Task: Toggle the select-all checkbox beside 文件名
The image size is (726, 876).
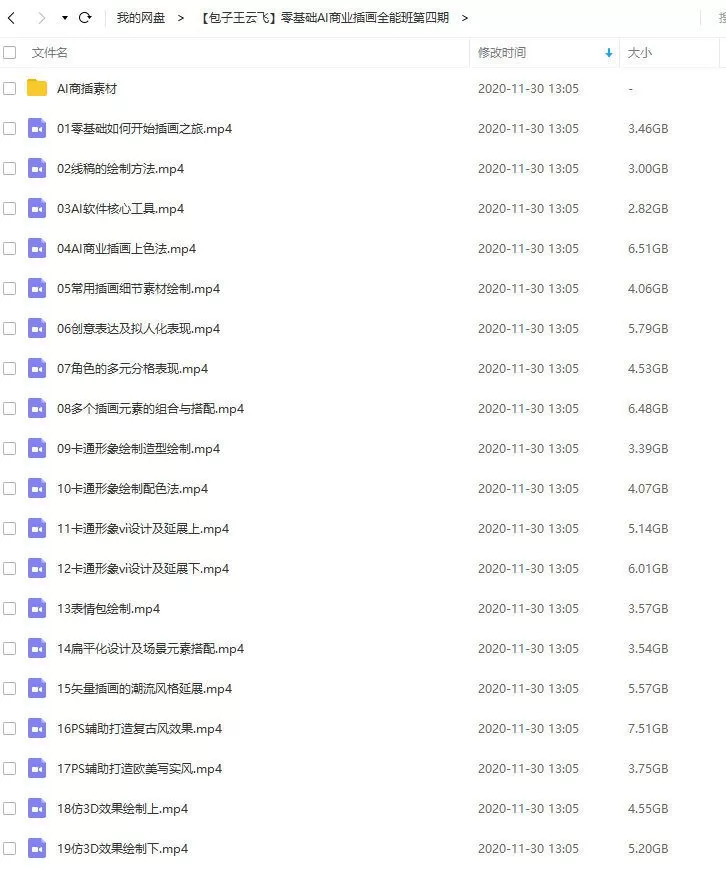Action: [x=9, y=53]
